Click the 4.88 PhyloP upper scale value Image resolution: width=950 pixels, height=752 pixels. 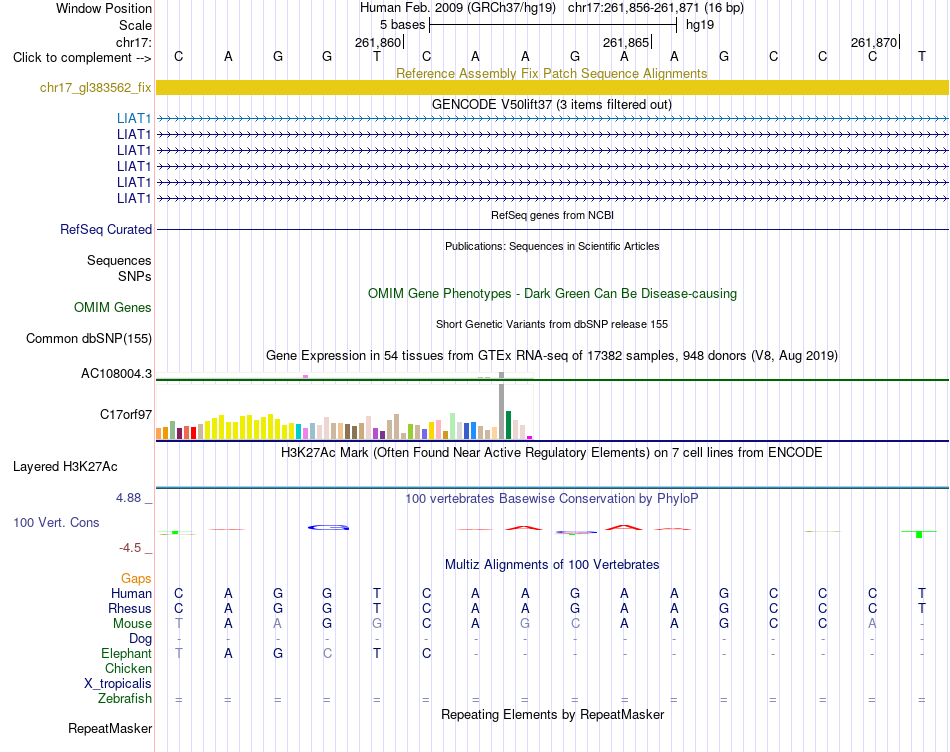pyautogui.click(x=128, y=498)
